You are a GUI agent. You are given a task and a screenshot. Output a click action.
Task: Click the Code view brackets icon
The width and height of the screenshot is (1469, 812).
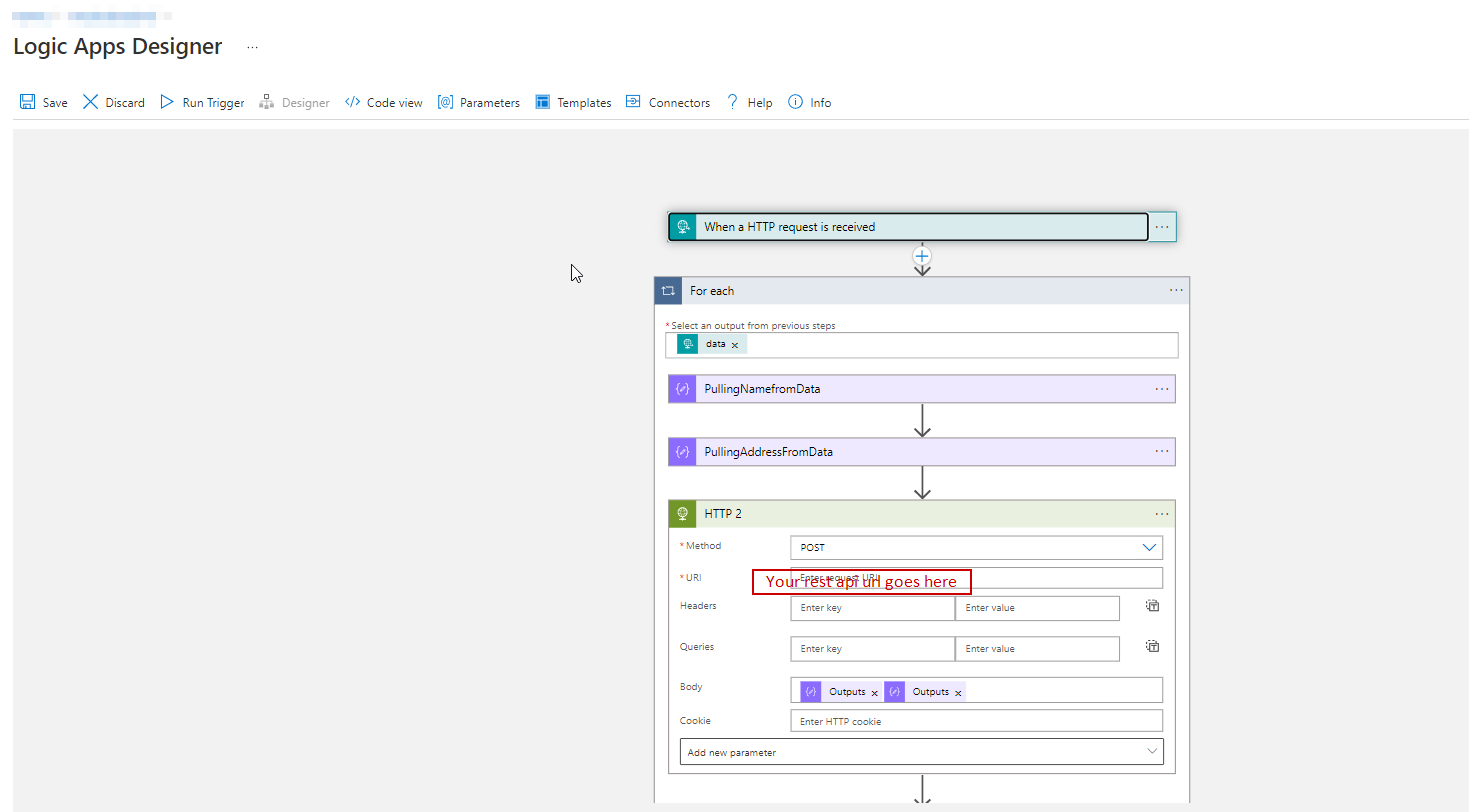pyautogui.click(x=352, y=102)
